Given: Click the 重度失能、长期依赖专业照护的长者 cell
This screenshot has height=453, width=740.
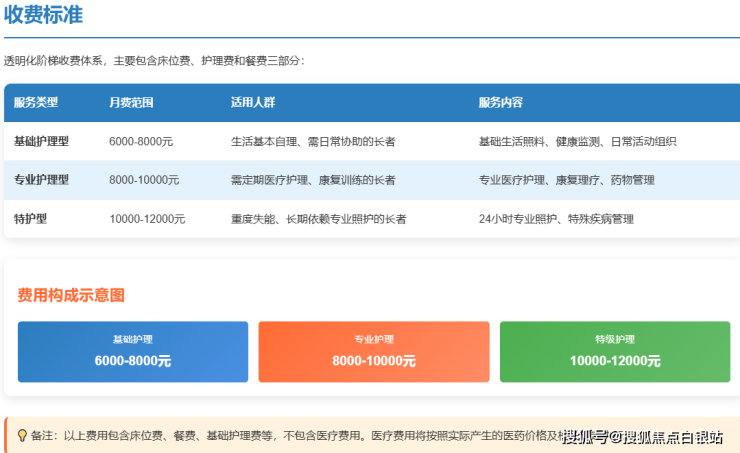Looking at the screenshot, I should tap(318, 219).
